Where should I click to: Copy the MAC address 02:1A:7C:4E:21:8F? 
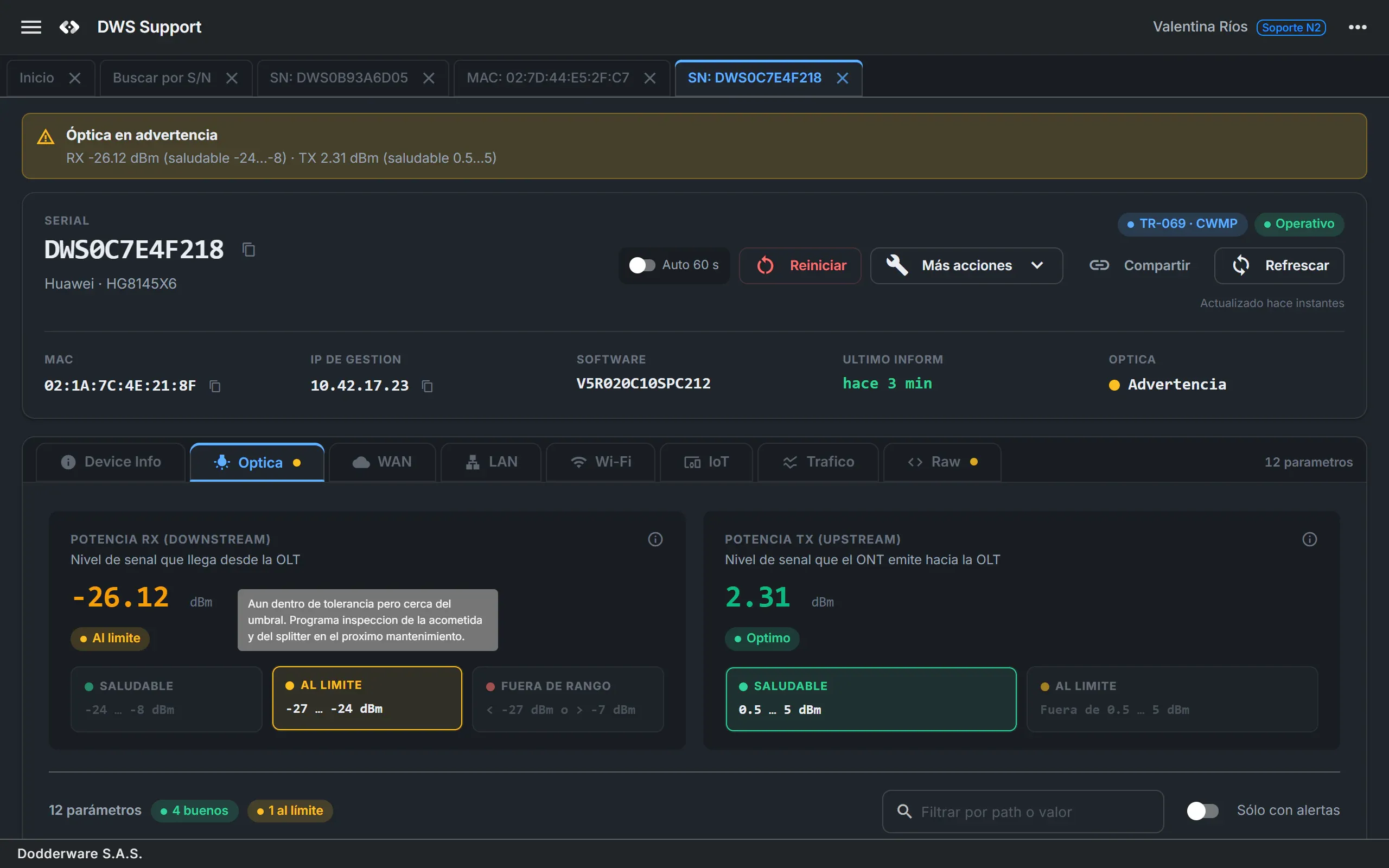[215, 386]
